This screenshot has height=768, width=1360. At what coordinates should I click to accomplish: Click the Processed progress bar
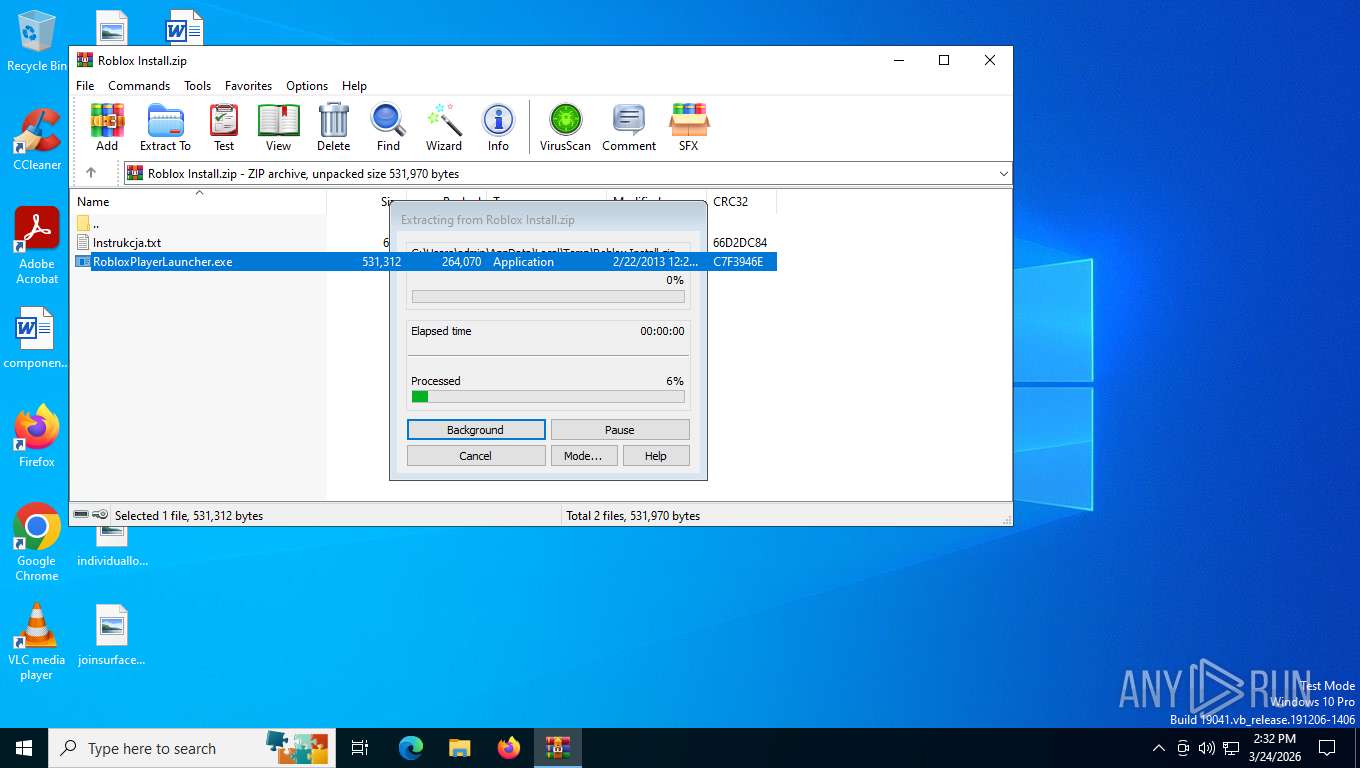tap(548, 397)
